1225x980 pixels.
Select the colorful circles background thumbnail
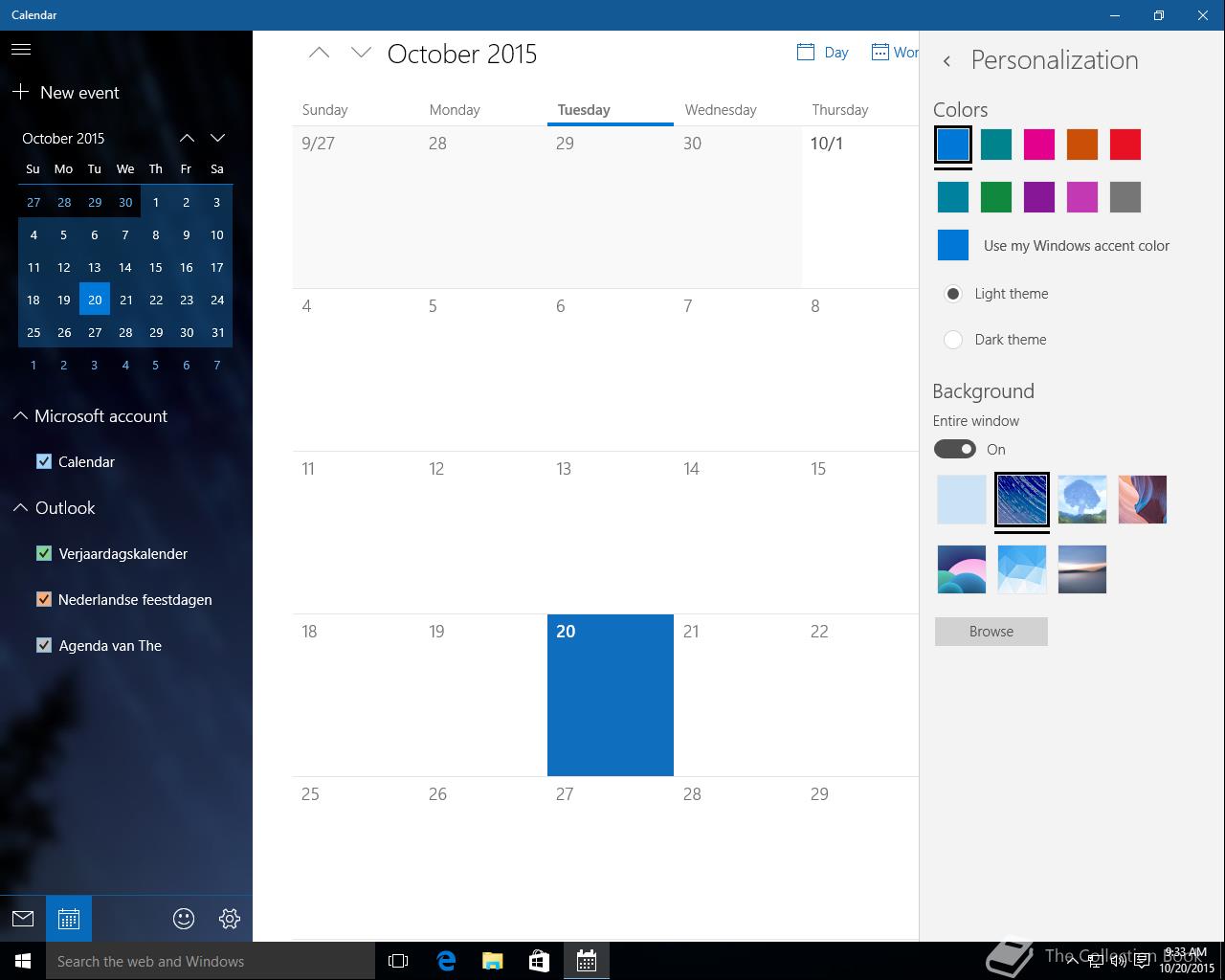click(962, 569)
